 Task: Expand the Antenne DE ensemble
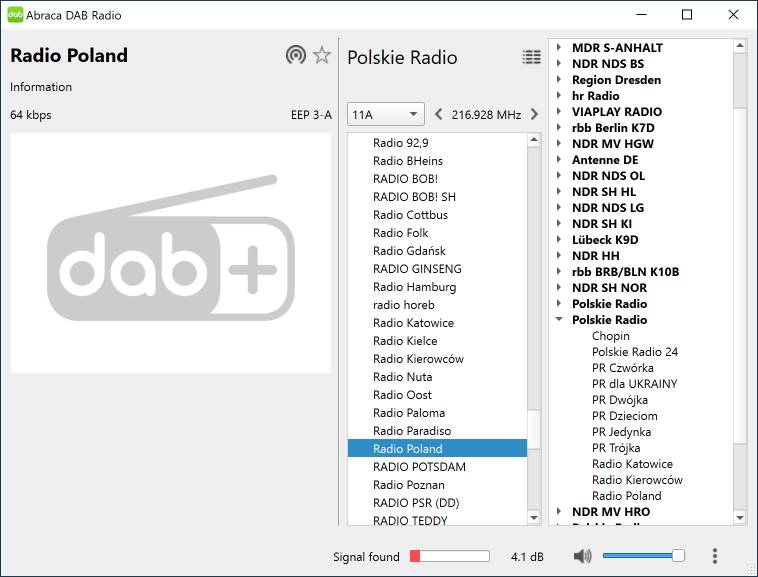(559, 160)
